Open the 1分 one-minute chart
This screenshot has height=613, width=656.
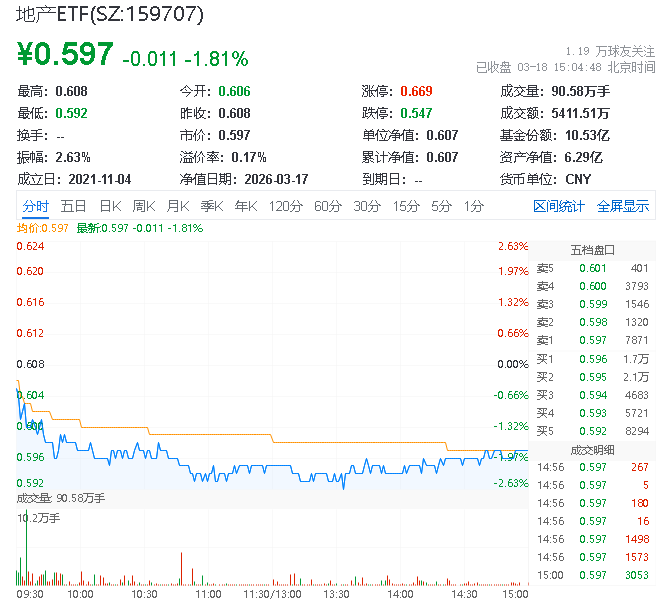[474, 206]
